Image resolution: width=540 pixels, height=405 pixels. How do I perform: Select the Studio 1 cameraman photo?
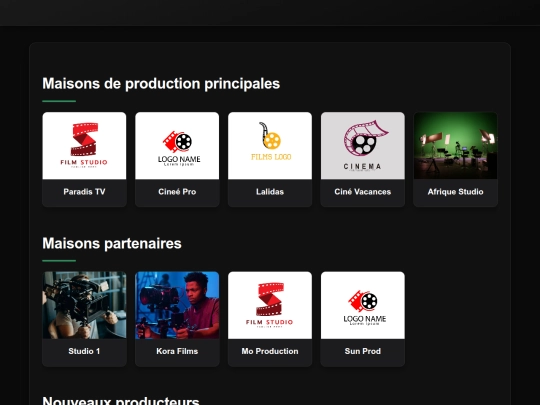(84, 305)
